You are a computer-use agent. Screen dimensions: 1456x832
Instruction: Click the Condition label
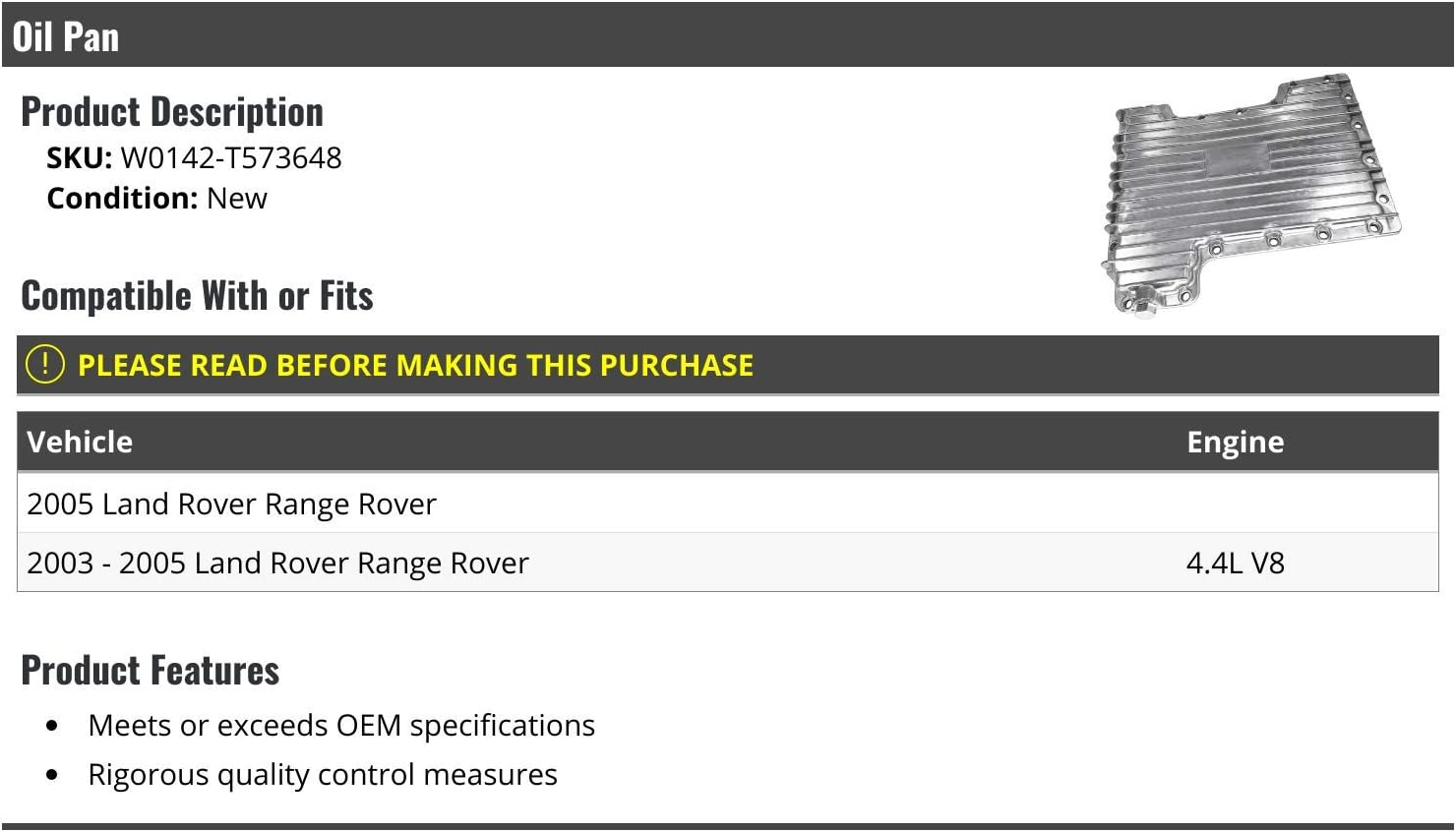tap(123, 198)
